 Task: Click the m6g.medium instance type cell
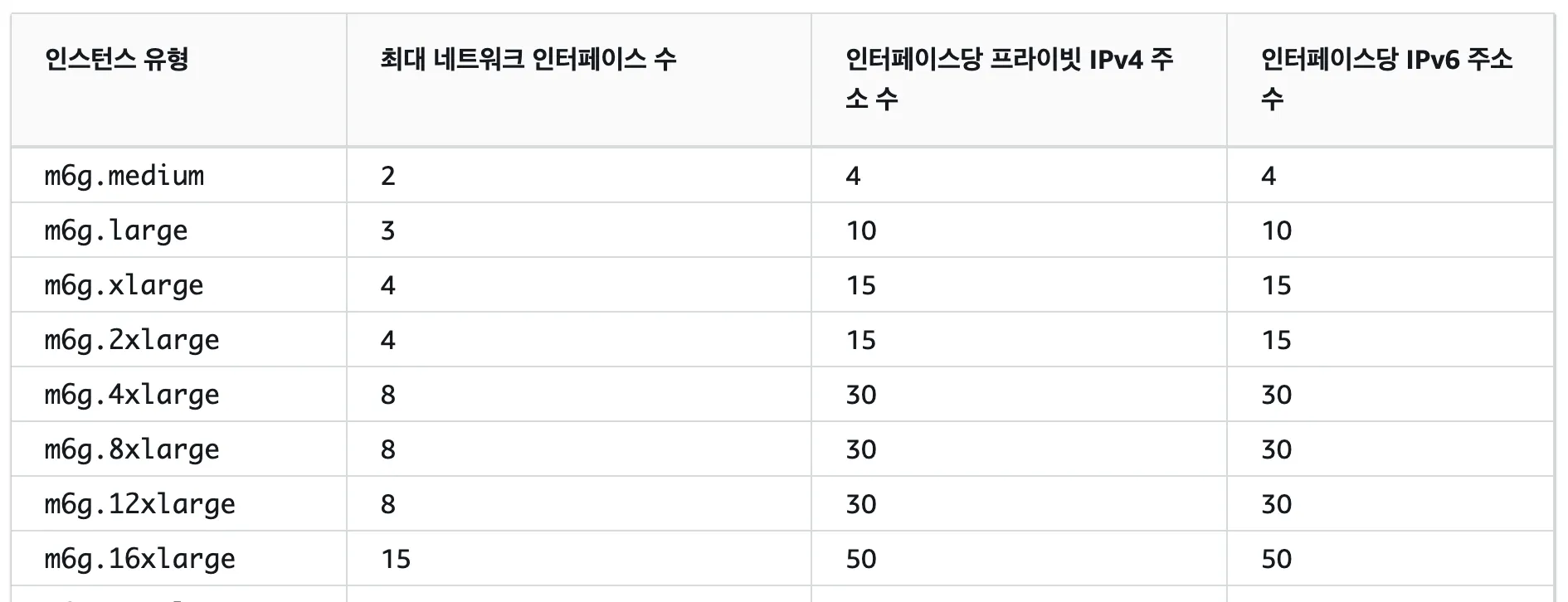[x=124, y=176]
